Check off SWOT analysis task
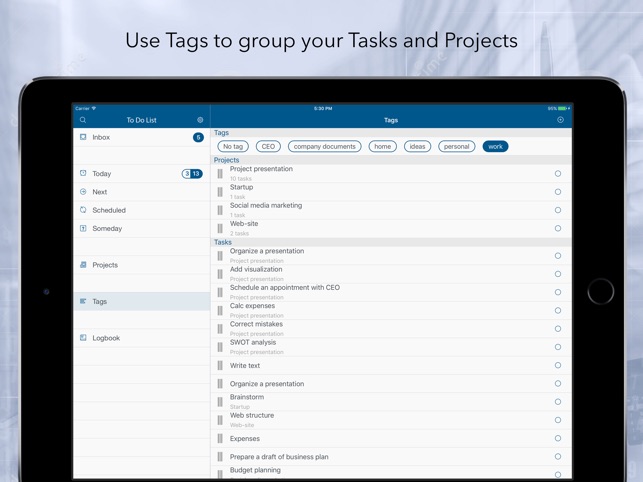Screen dimensions: 643x482 [x=558, y=347]
